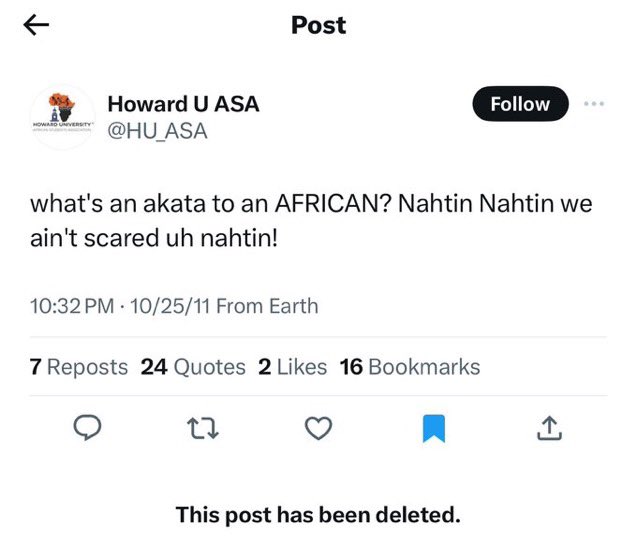This screenshot has height=559, width=637.
Task: Like the post with heart icon
Action: point(318,428)
